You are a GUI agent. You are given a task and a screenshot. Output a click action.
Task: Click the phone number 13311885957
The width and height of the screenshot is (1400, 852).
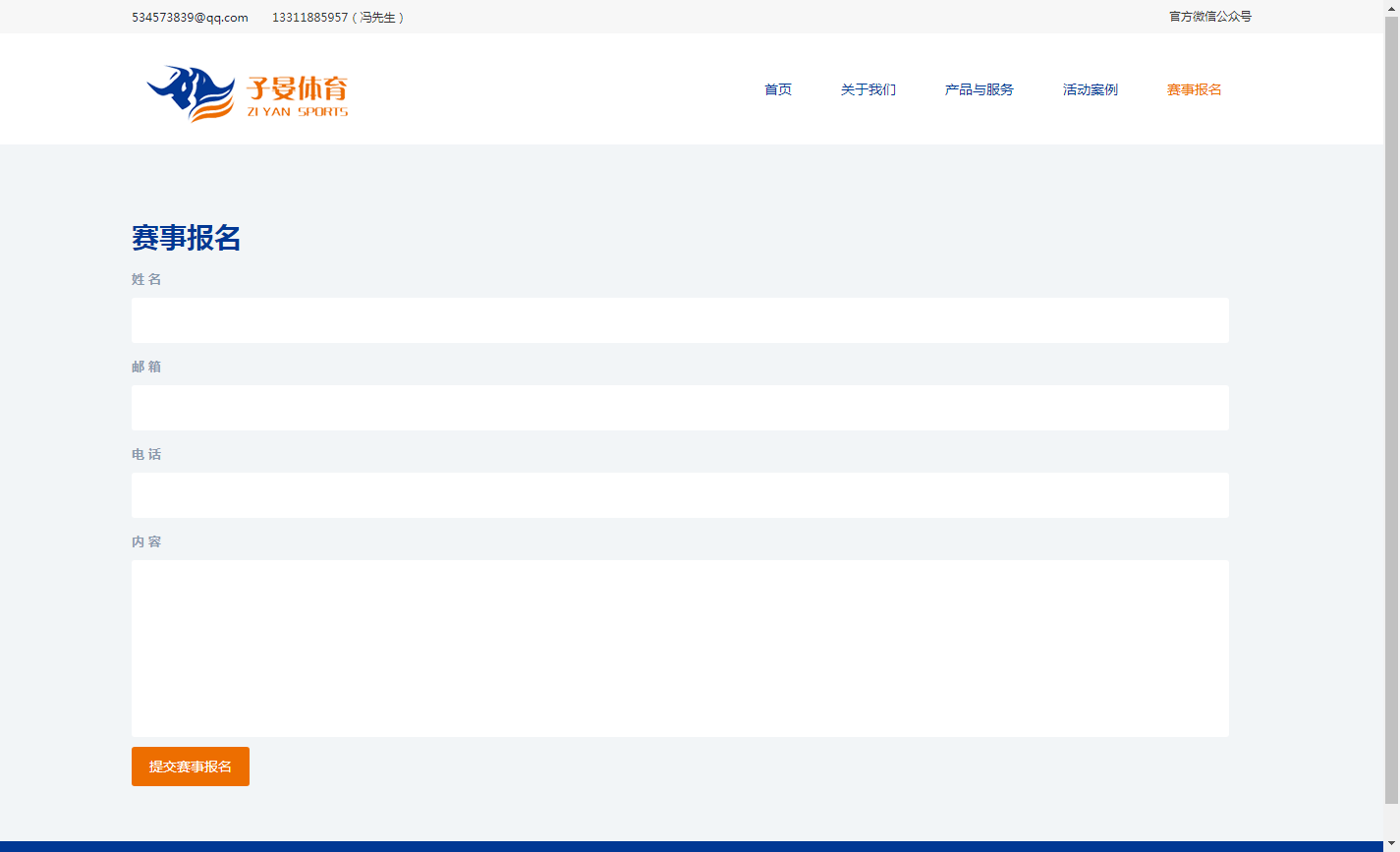[309, 18]
